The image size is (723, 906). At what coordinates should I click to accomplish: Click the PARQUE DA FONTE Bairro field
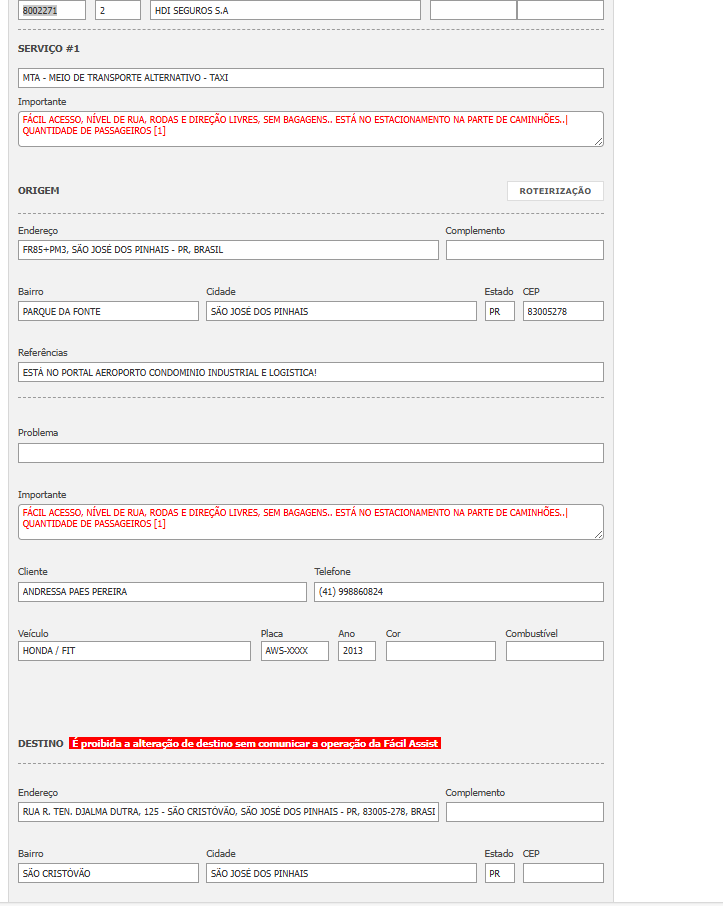[108, 311]
